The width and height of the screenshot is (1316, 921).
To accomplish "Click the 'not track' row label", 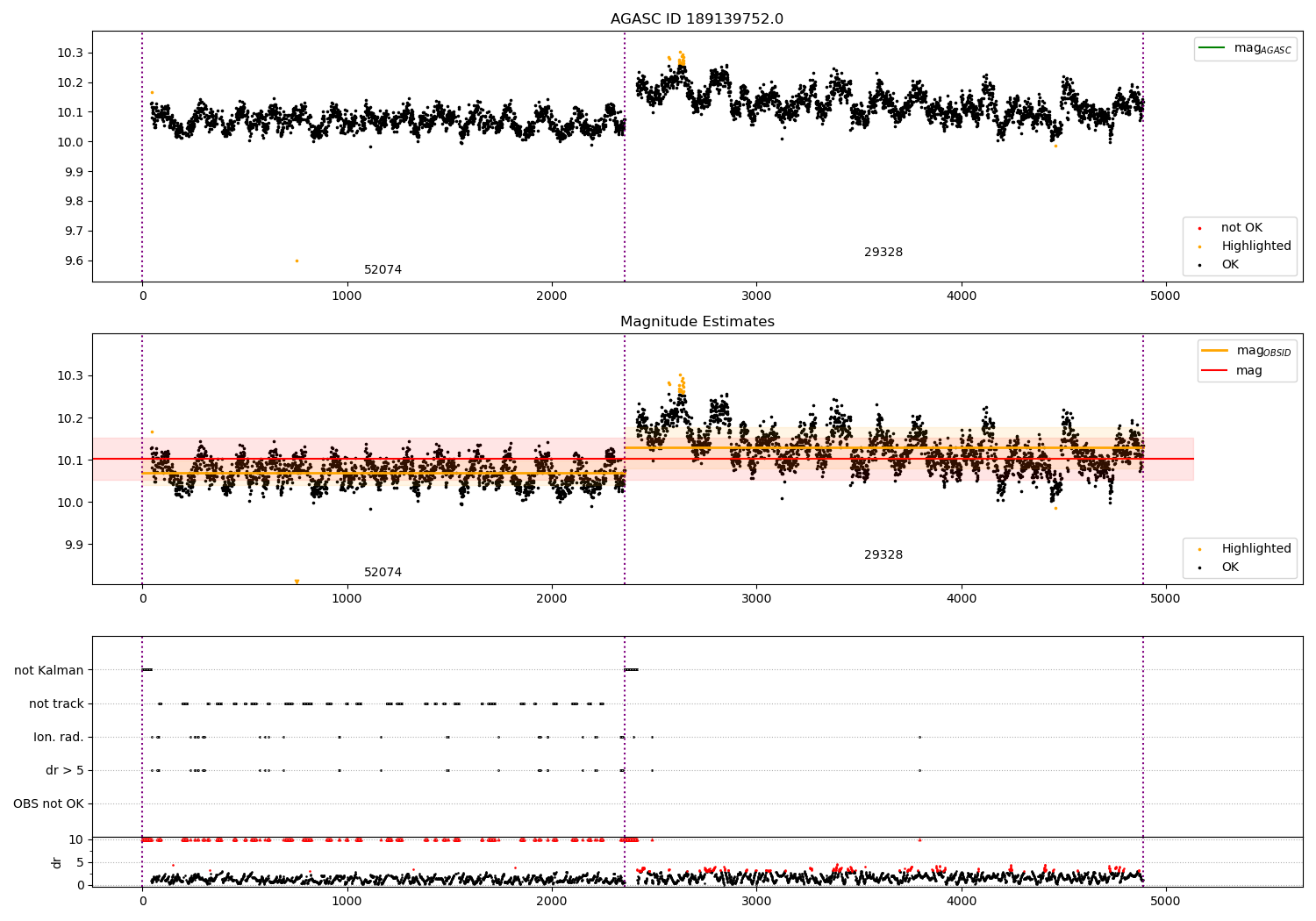I will 56,704.
